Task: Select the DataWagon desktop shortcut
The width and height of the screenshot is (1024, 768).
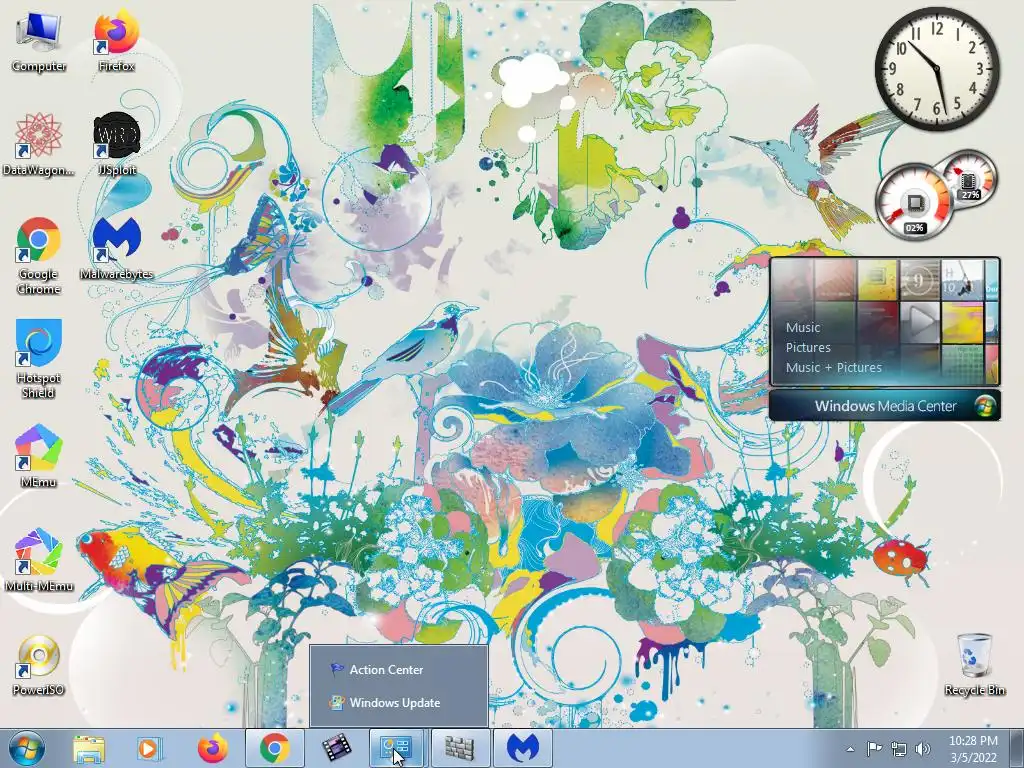Action: coord(38,144)
